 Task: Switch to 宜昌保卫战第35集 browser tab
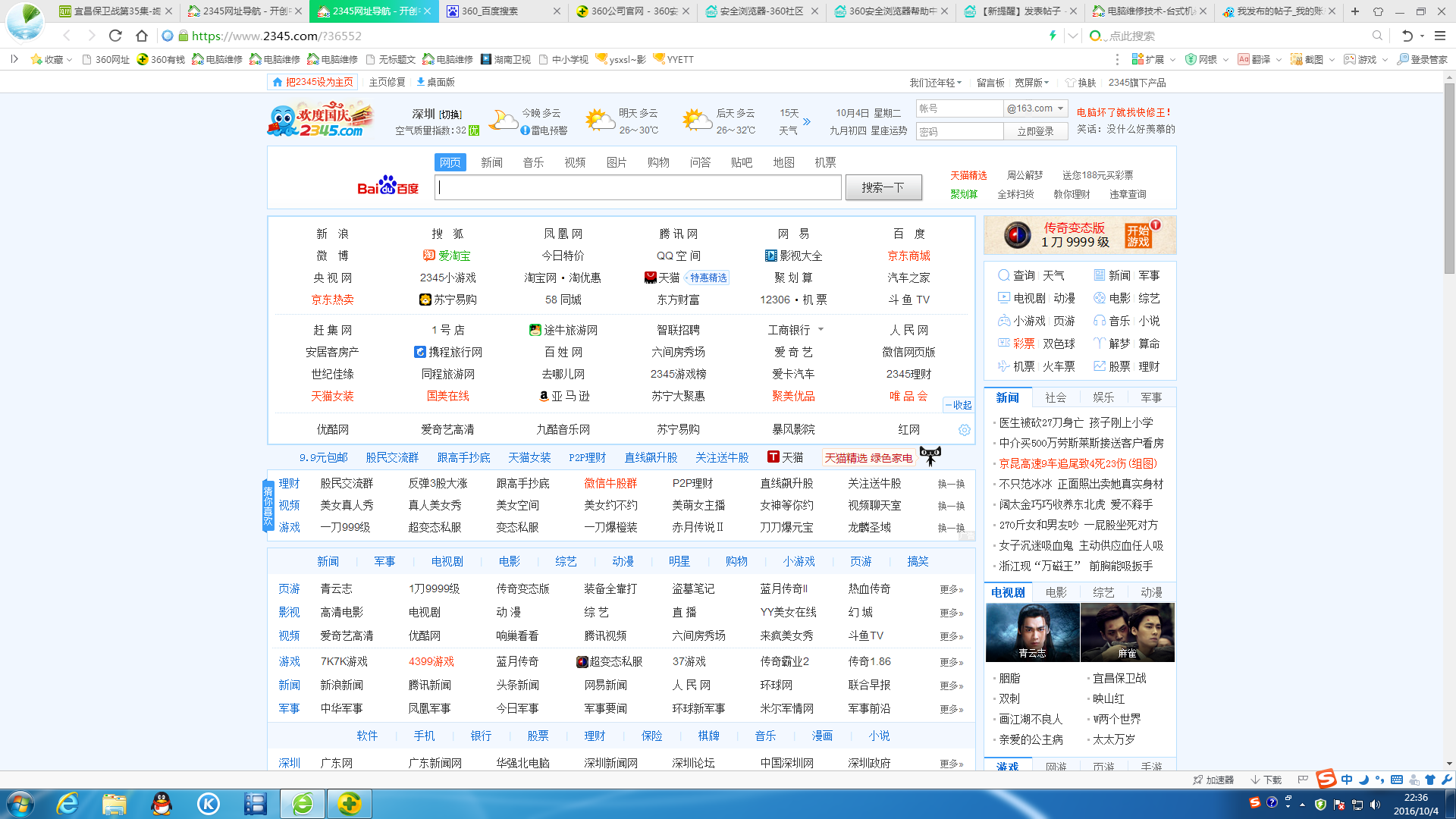(x=116, y=11)
